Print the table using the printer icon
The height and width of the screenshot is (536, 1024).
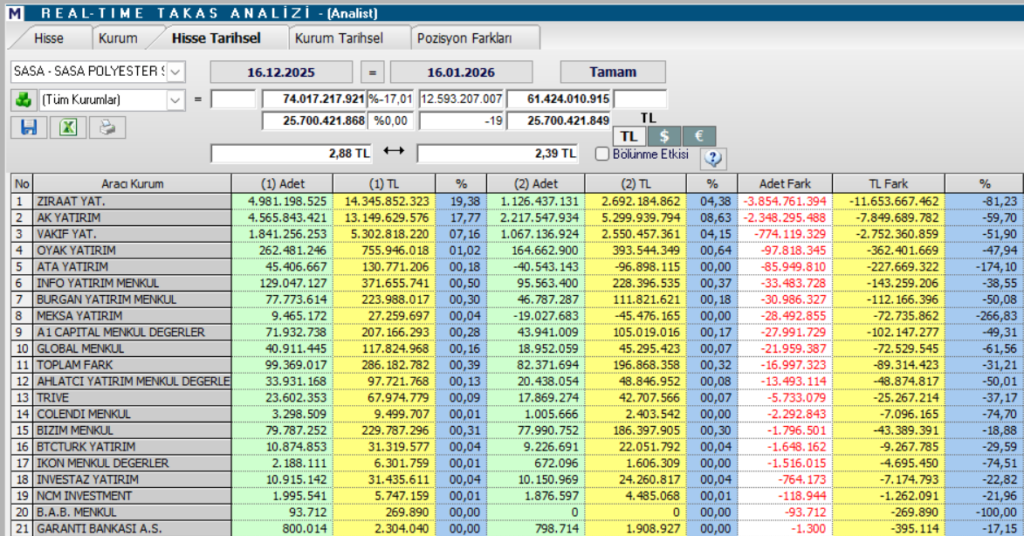tap(107, 127)
